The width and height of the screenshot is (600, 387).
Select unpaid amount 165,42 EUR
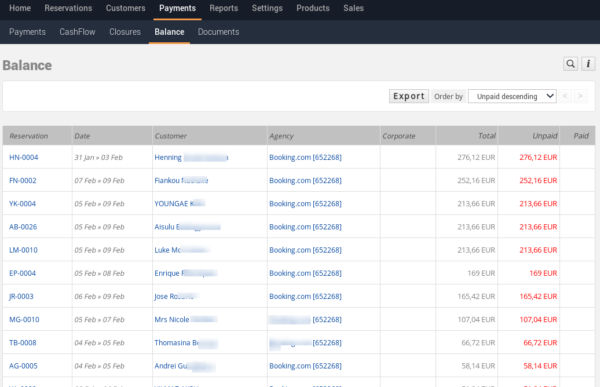tap(538, 296)
